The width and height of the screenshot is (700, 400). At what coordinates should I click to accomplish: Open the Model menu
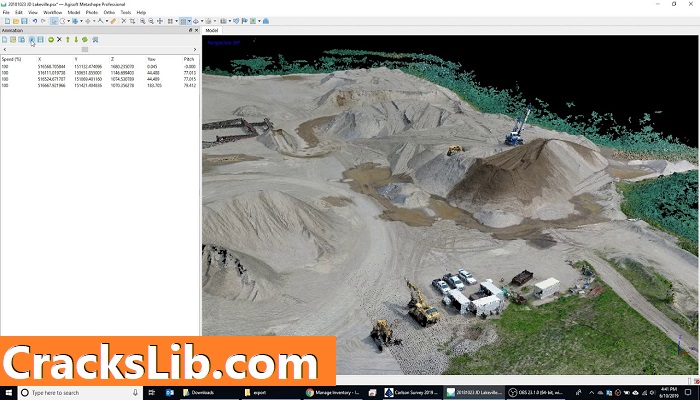(x=74, y=12)
